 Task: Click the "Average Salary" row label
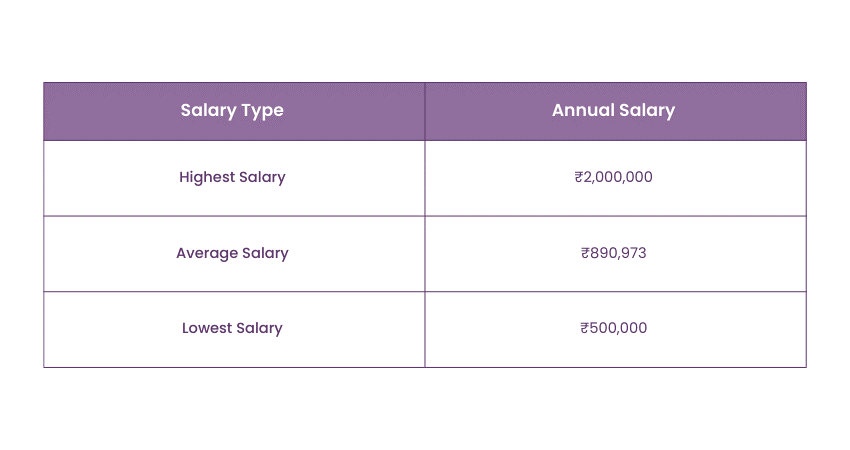coord(232,253)
